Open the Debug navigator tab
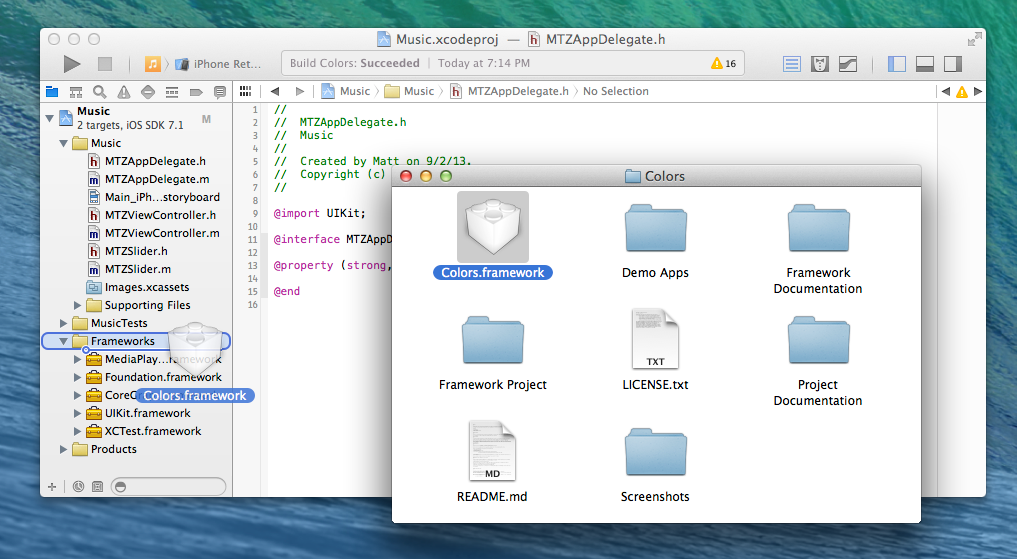 tap(172, 91)
